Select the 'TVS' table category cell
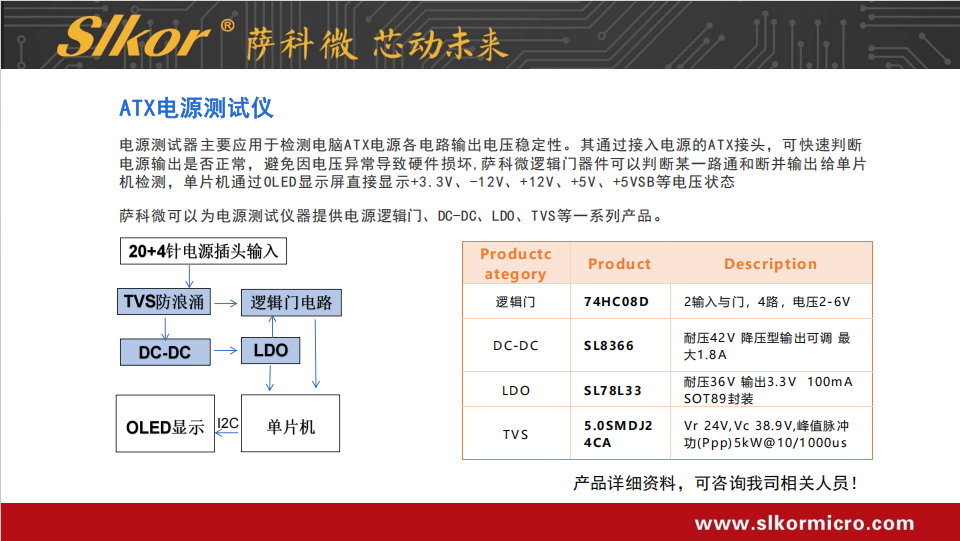The height and width of the screenshot is (541, 960). [516, 434]
